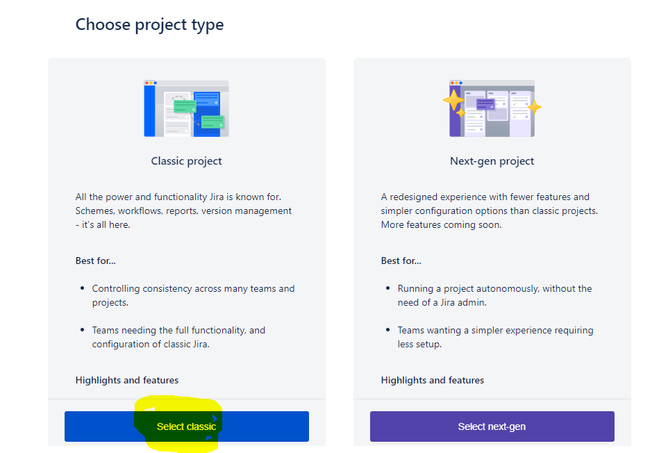Click the Choose project type heading
The height and width of the screenshot is (453, 659).
click(150, 25)
